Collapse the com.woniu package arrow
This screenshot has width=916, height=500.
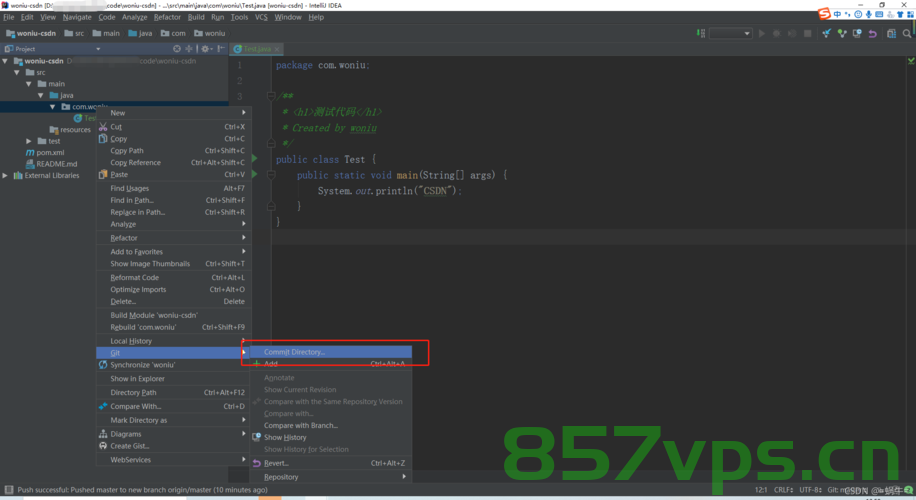(53, 106)
